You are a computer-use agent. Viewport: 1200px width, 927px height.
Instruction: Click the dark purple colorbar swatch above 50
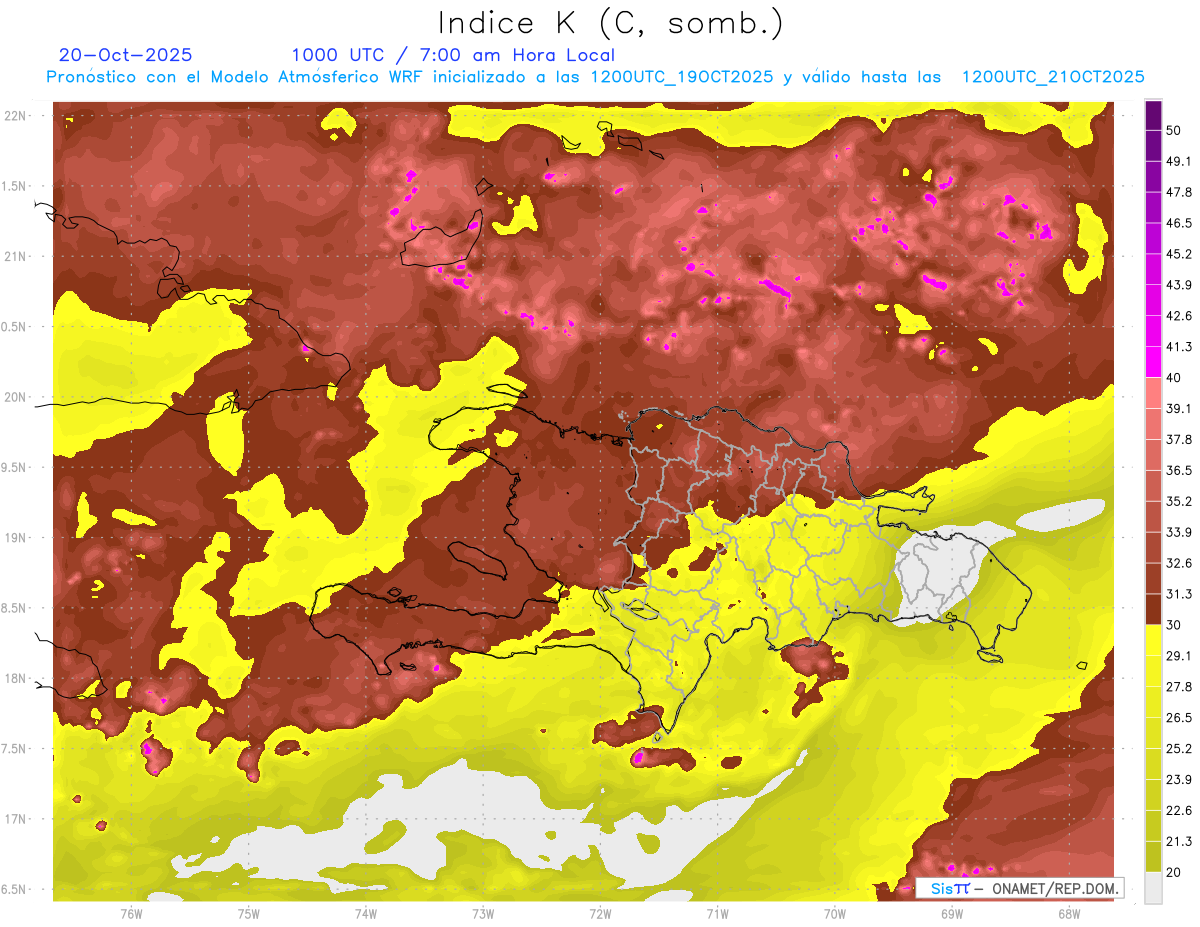(x=1153, y=115)
